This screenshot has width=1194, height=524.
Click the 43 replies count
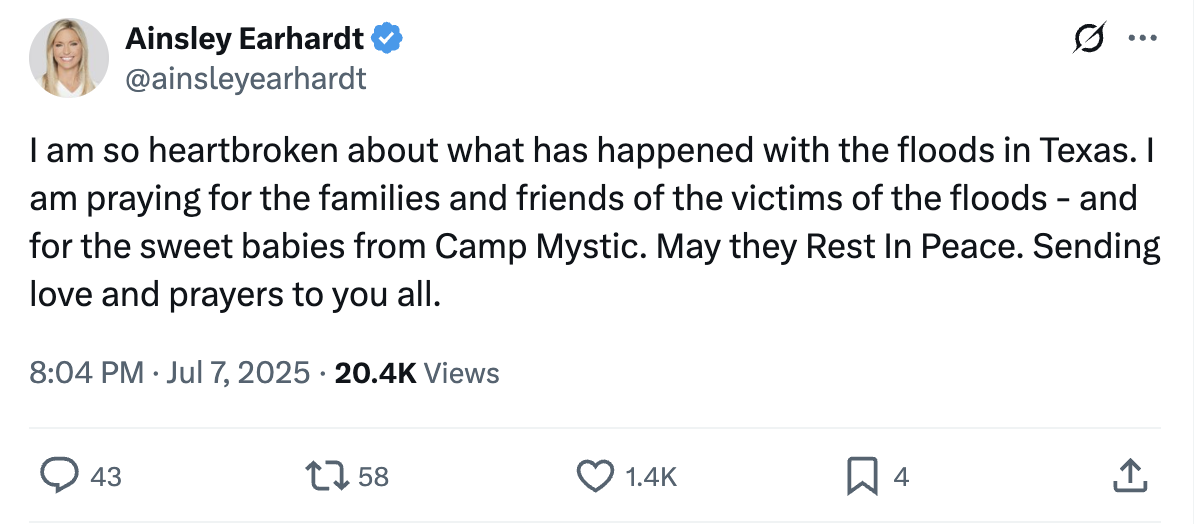[106, 478]
